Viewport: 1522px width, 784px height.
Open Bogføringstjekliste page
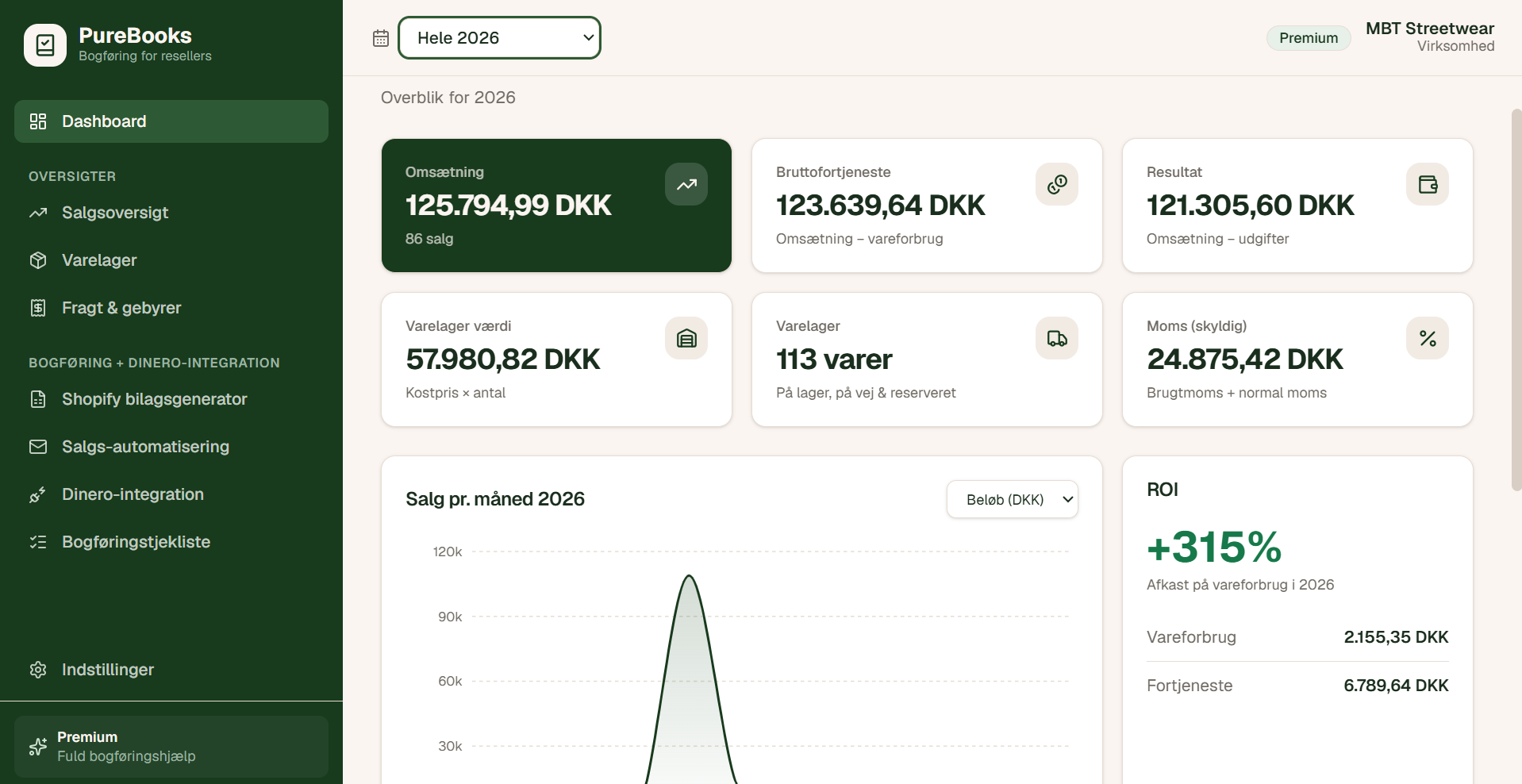(x=171, y=542)
